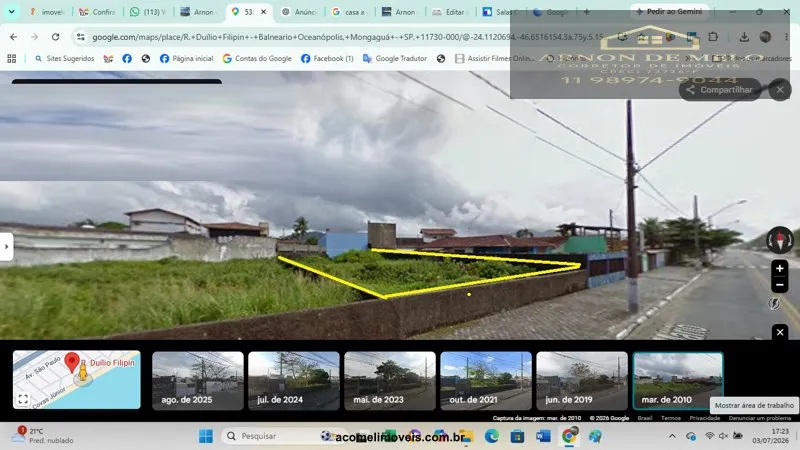Click the 'Termos' footer link
Image resolution: width=800 pixels, height=450 pixels.
(x=670, y=418)
